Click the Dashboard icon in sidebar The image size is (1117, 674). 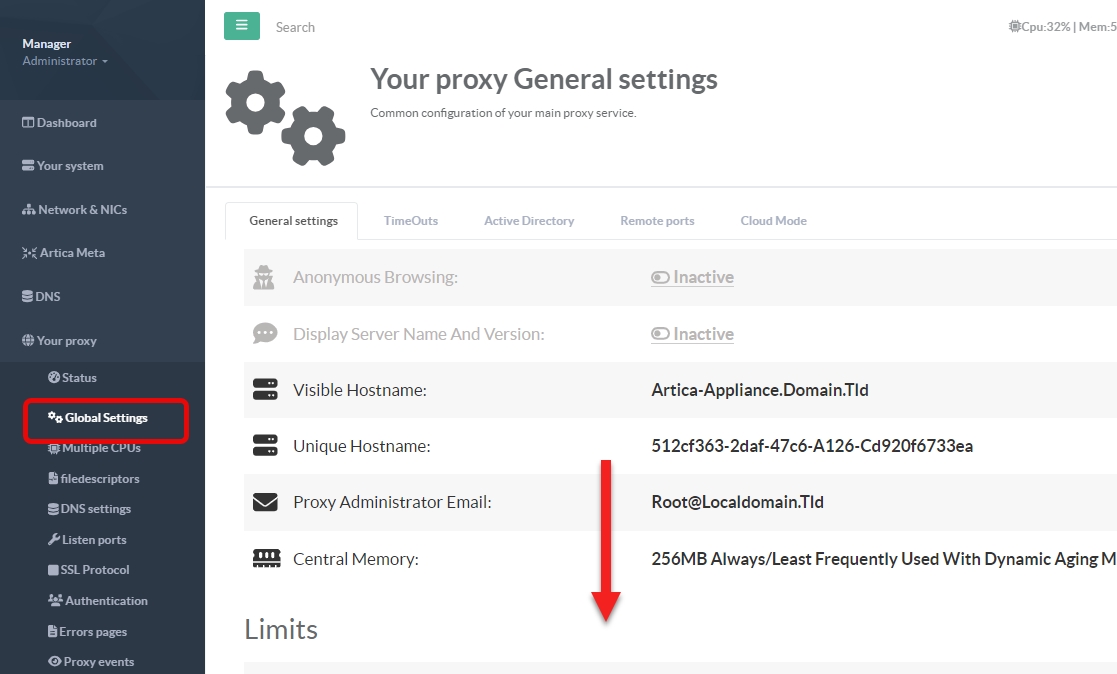[29, 123]
